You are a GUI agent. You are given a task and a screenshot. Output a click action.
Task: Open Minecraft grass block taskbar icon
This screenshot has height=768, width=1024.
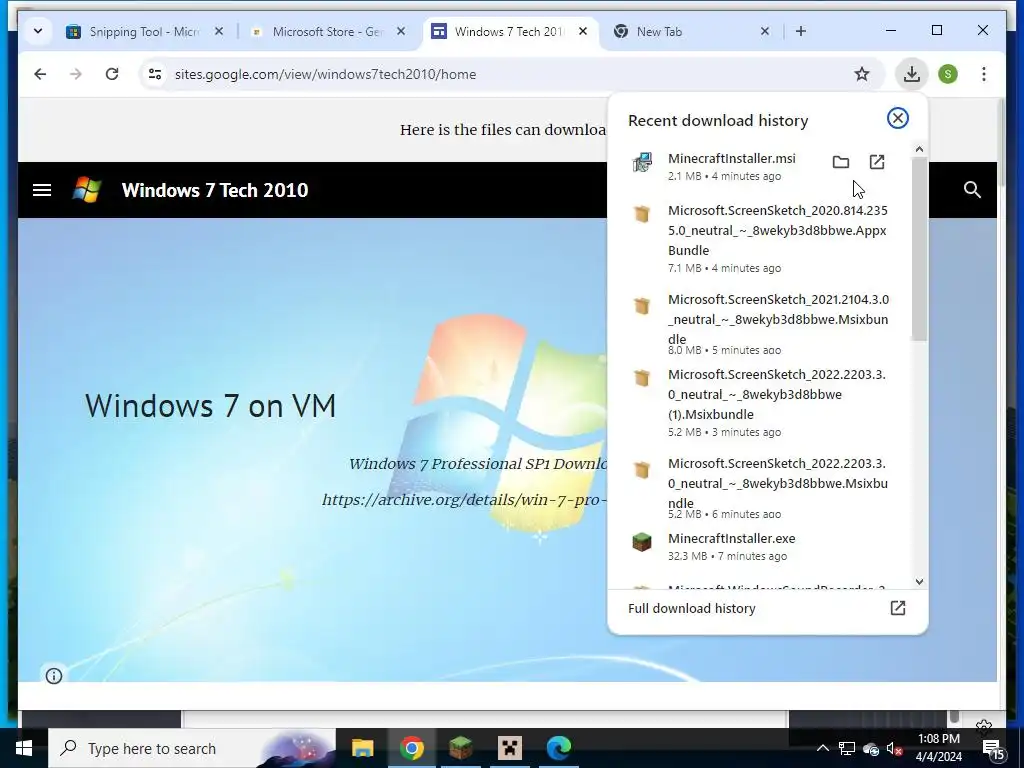(461, 748)
